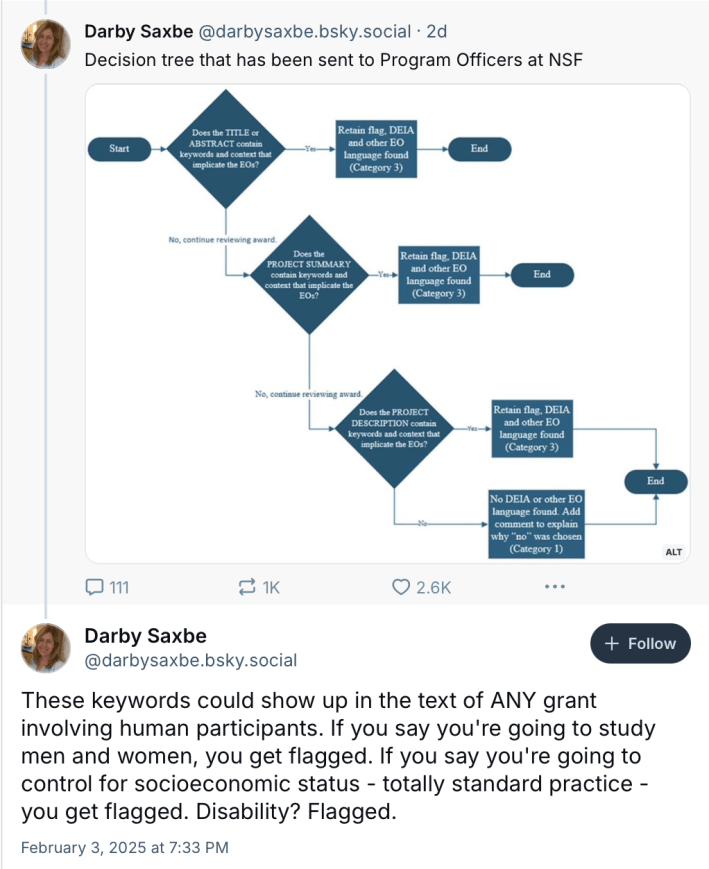Image resolution: width=709 pixels, height=869 pixels.
Task: Click the 1K reposts count
Action: tap(270, 588)
